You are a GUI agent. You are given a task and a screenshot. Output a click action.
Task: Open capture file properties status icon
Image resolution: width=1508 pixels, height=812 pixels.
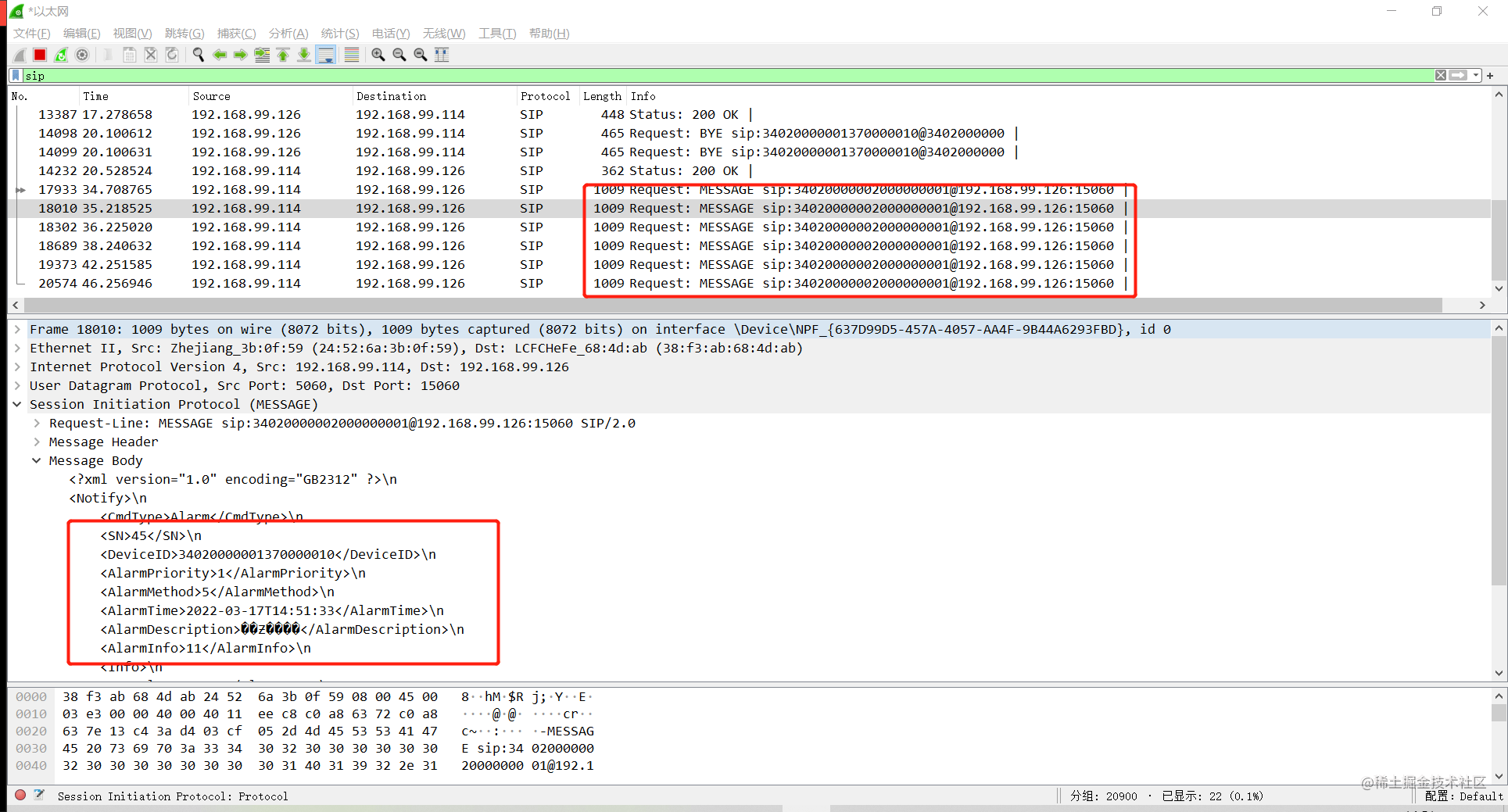click(39, 795)
